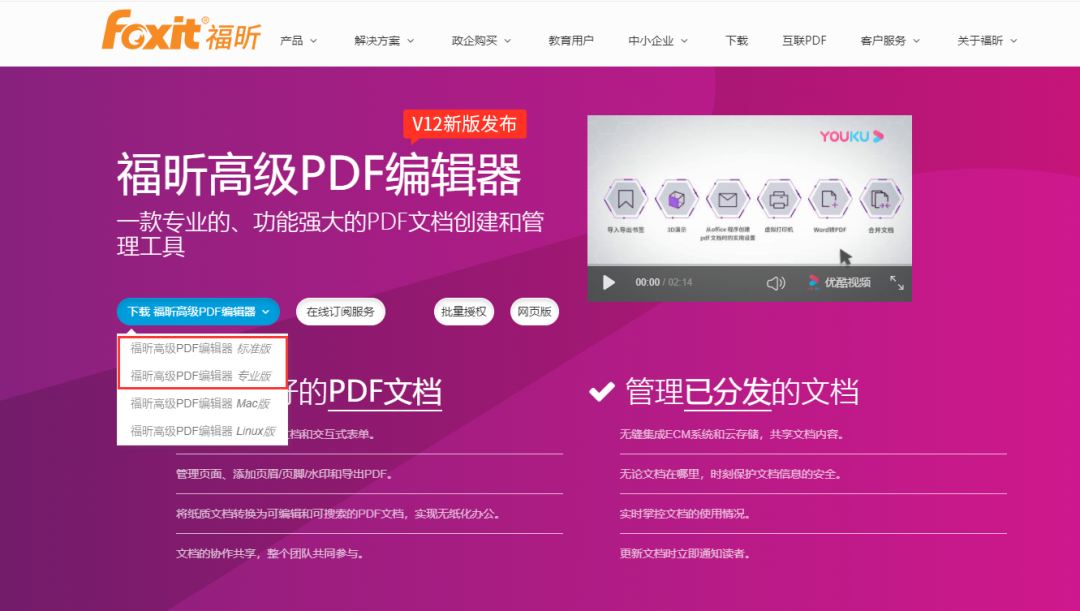Expand the 解决方案 menu
Viewport: 1080px width, 611px height.
click(384, 41)
